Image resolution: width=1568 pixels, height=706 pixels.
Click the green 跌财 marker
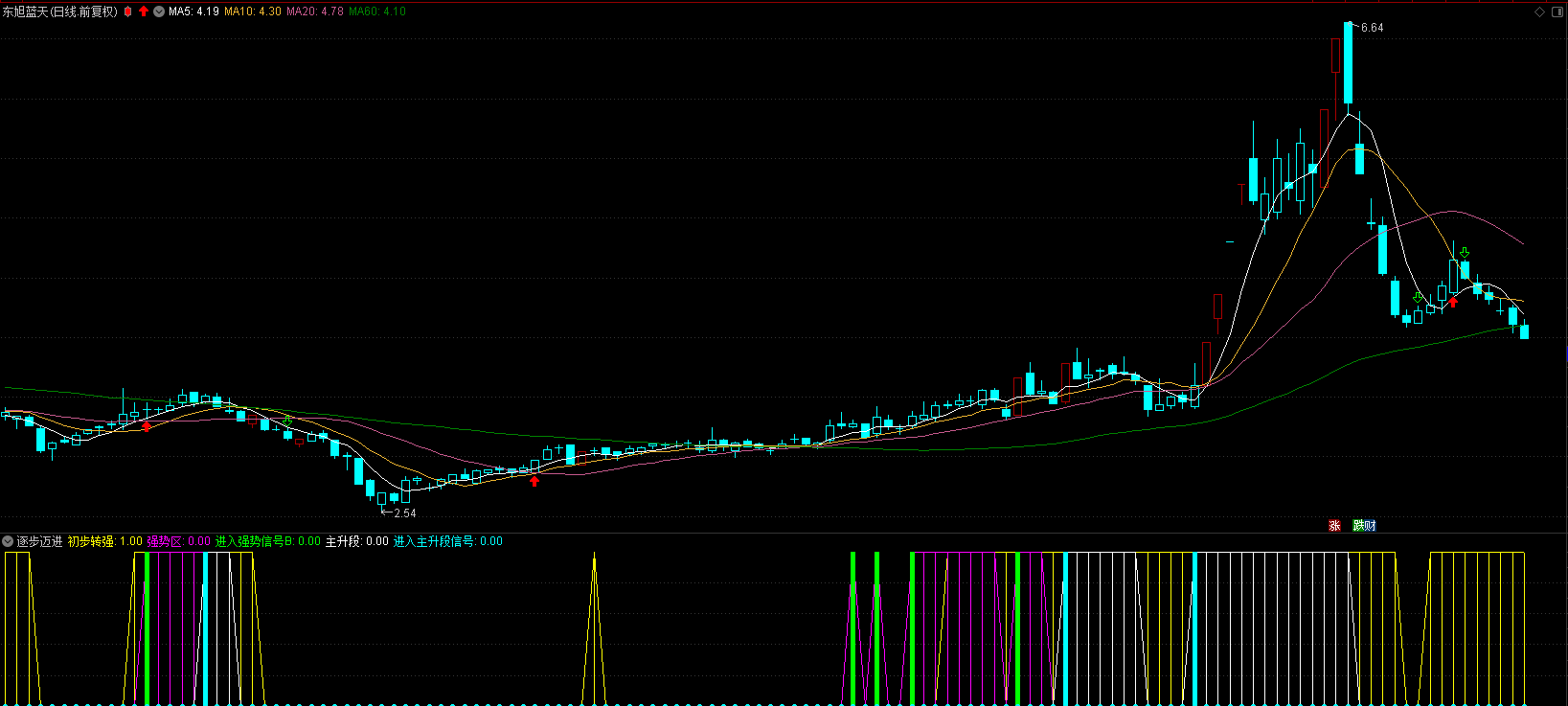1364,525
